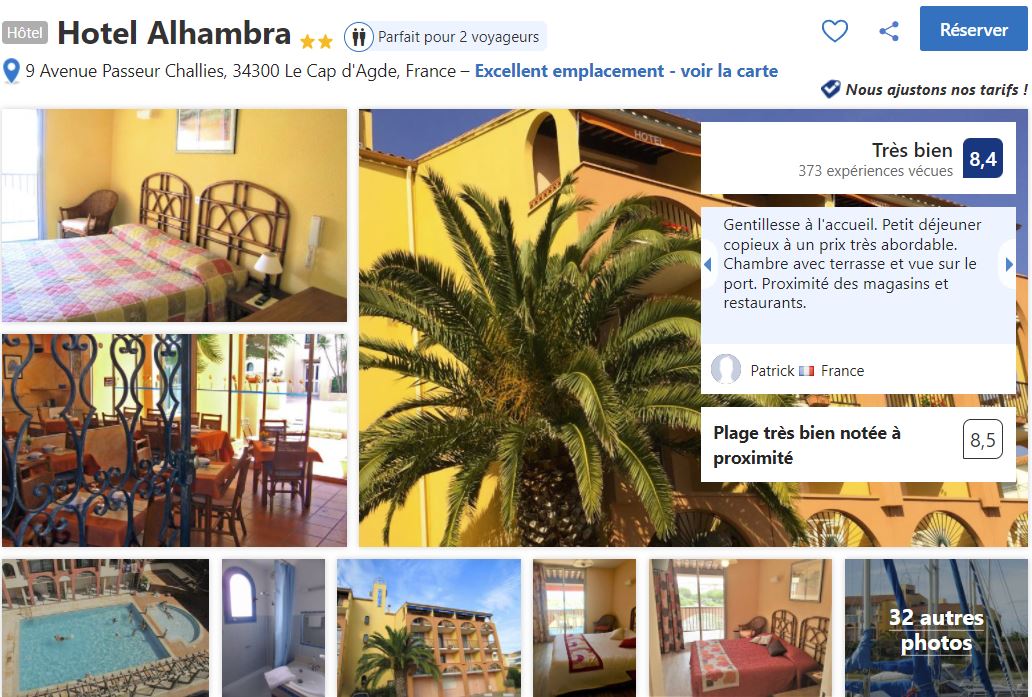Open the bathroom photo thumbnail
This screenshot has height=697, width=1032.
pyautogui.click(x=273, y=628)
